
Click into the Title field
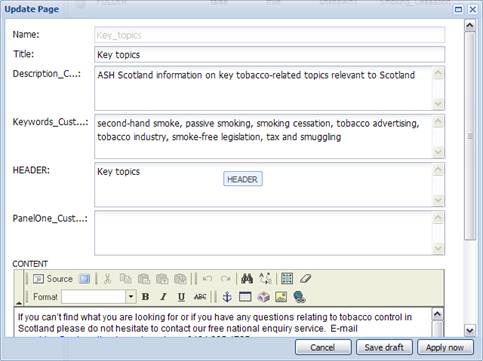tap(269, 54)
